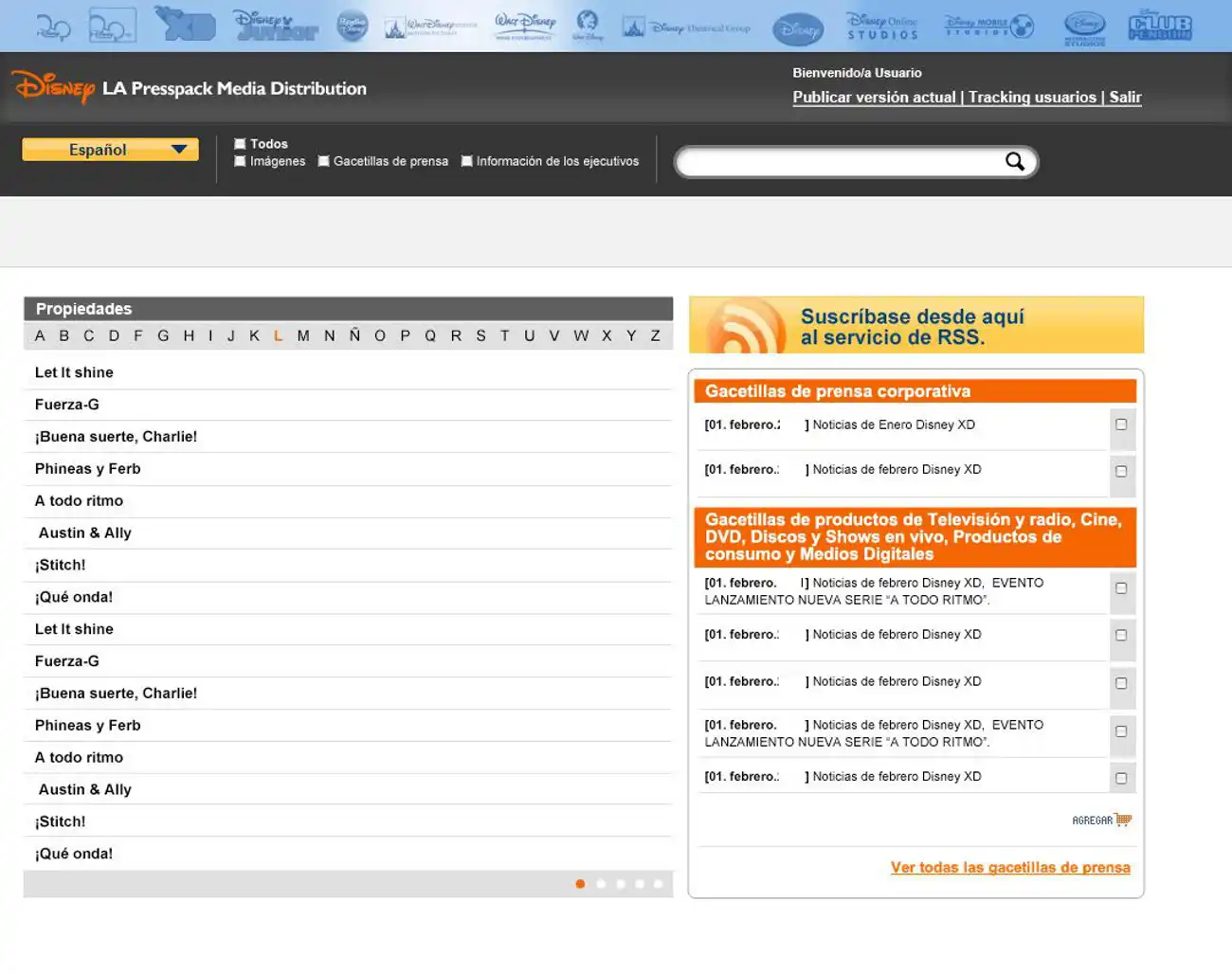Go to the Club Penguin logo
Viewport: 1232px width, 974px height.
coord(1160,26)
